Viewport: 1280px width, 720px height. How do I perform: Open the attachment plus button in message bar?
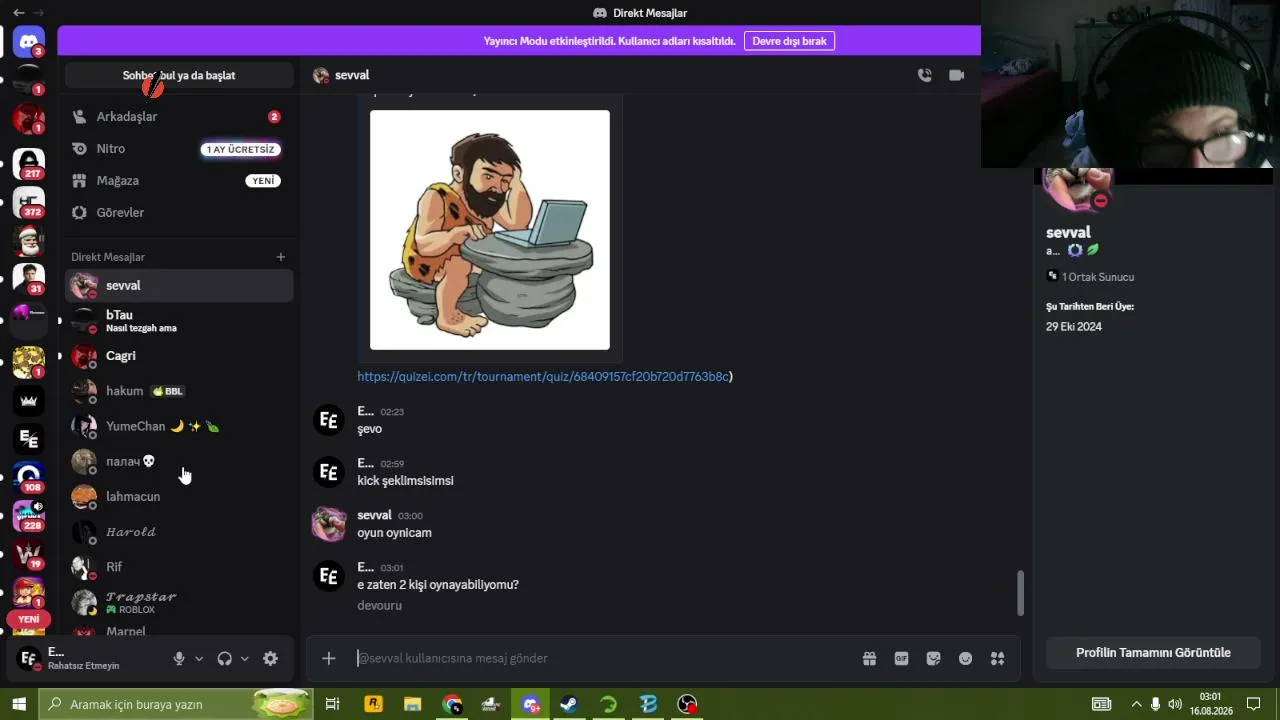pos(329,658)
